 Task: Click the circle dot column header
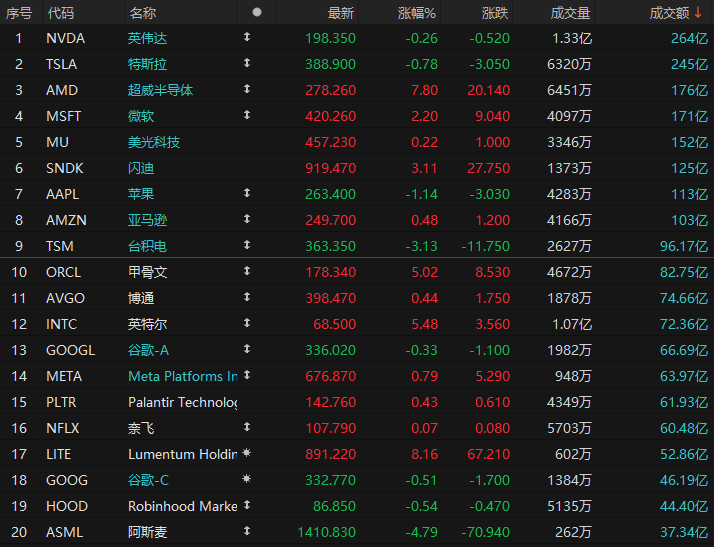coord(257,12)
